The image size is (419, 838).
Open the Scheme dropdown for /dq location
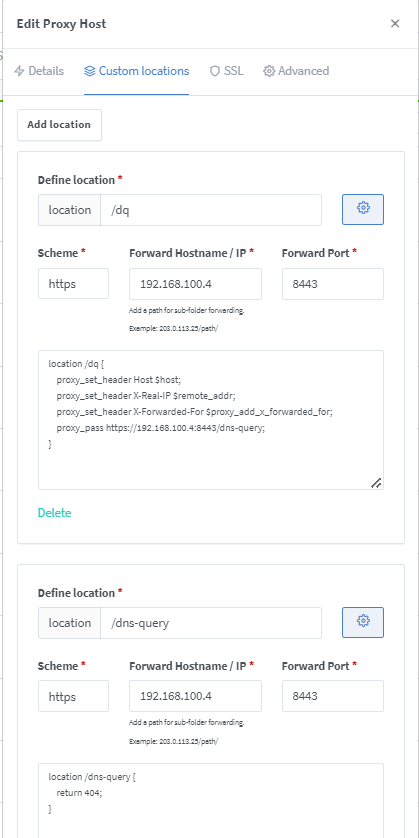73,284
